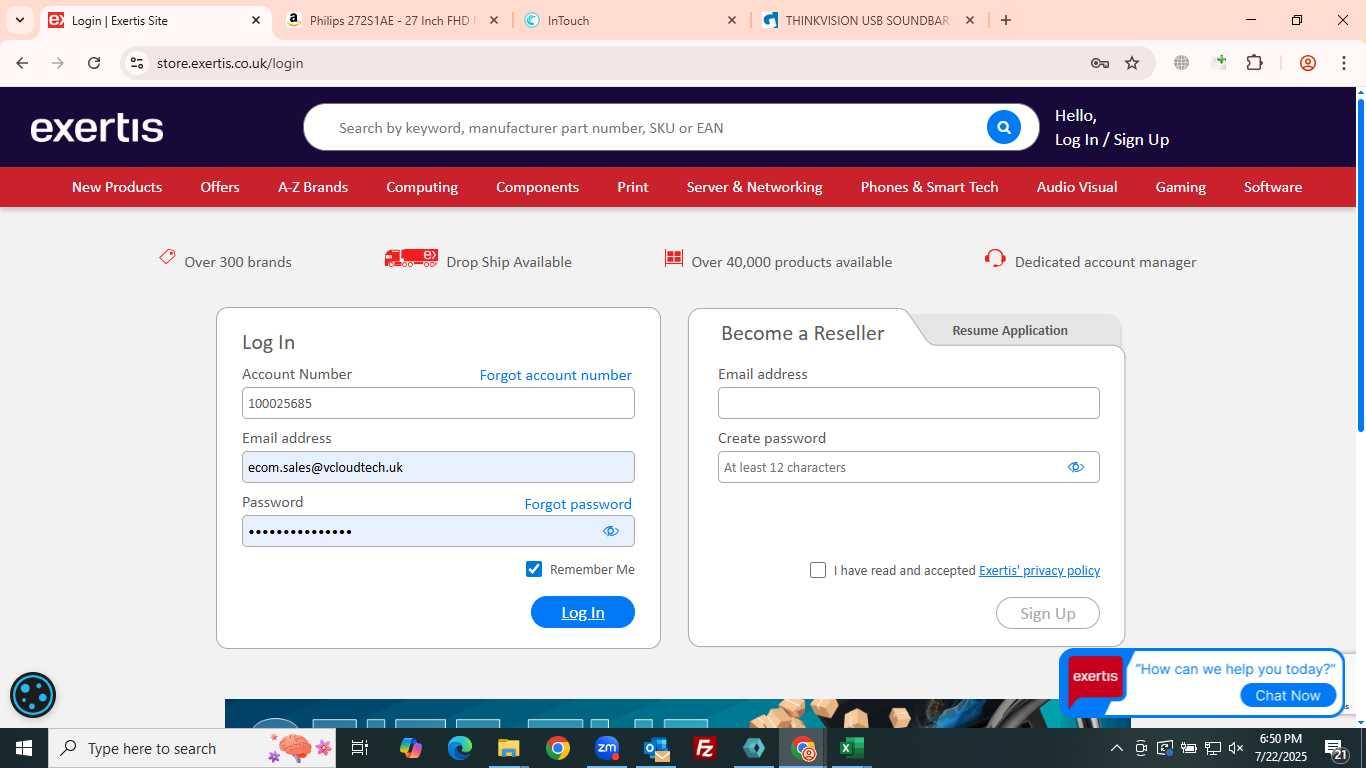
Task: Click the muted volume tray icon
Action: (x=1236, y=748)
